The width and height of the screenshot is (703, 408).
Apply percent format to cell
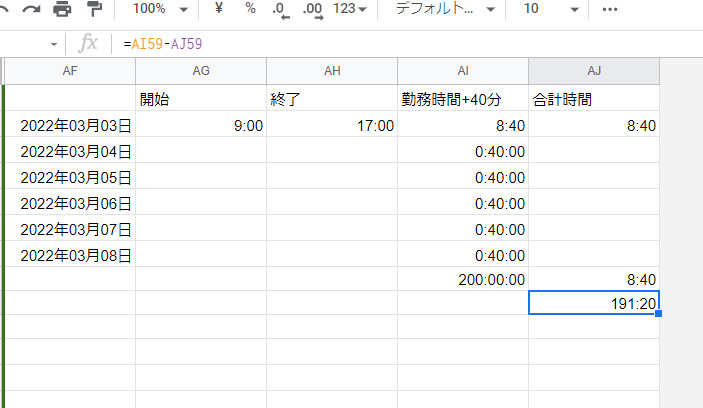[x=250, y=9]
